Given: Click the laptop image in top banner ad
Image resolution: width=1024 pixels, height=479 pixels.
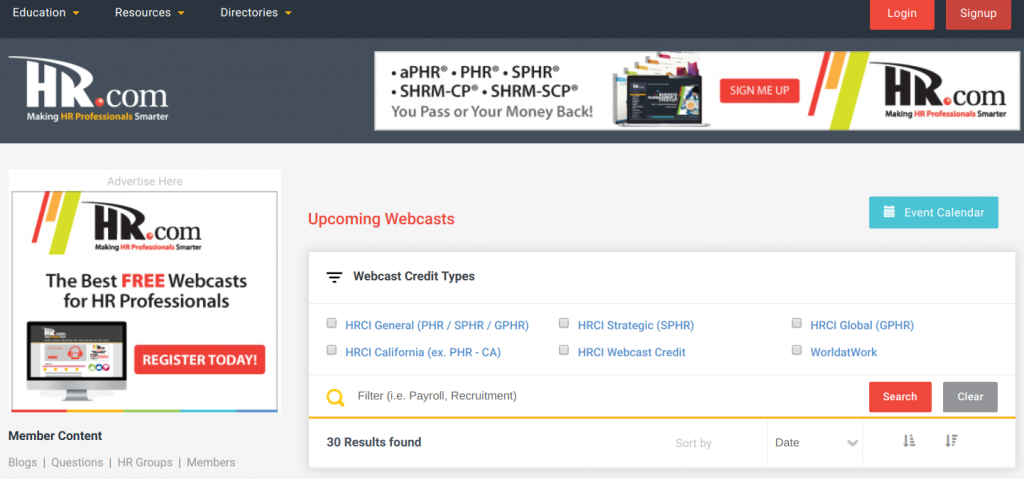Looking at the screenshot, I should pos(662,91).
